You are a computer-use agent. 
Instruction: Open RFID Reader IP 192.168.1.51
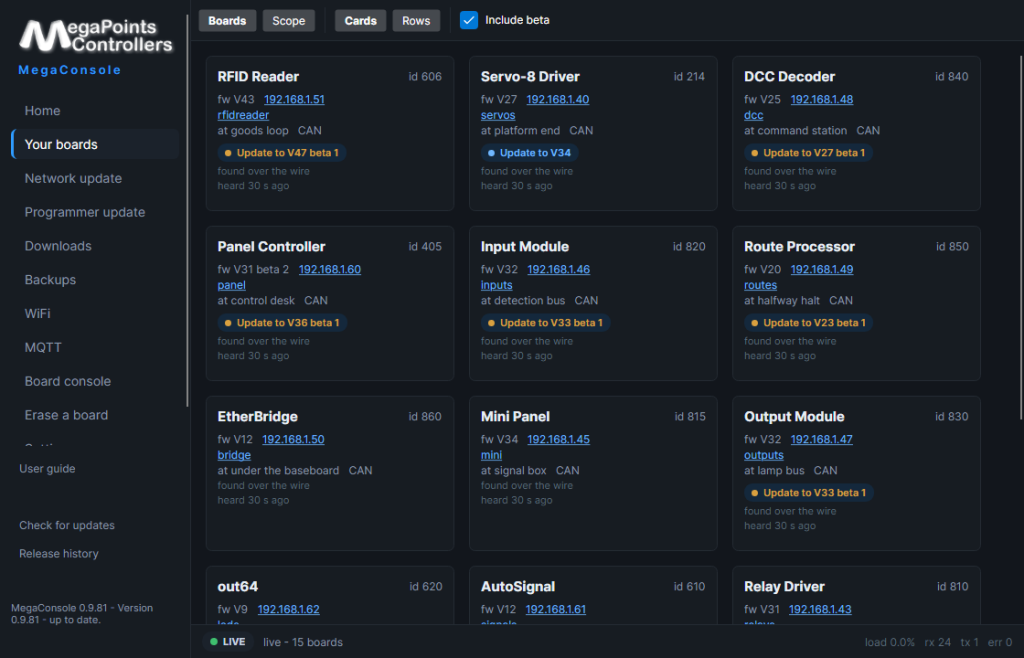pyautogui.click(x=294, y=99)
